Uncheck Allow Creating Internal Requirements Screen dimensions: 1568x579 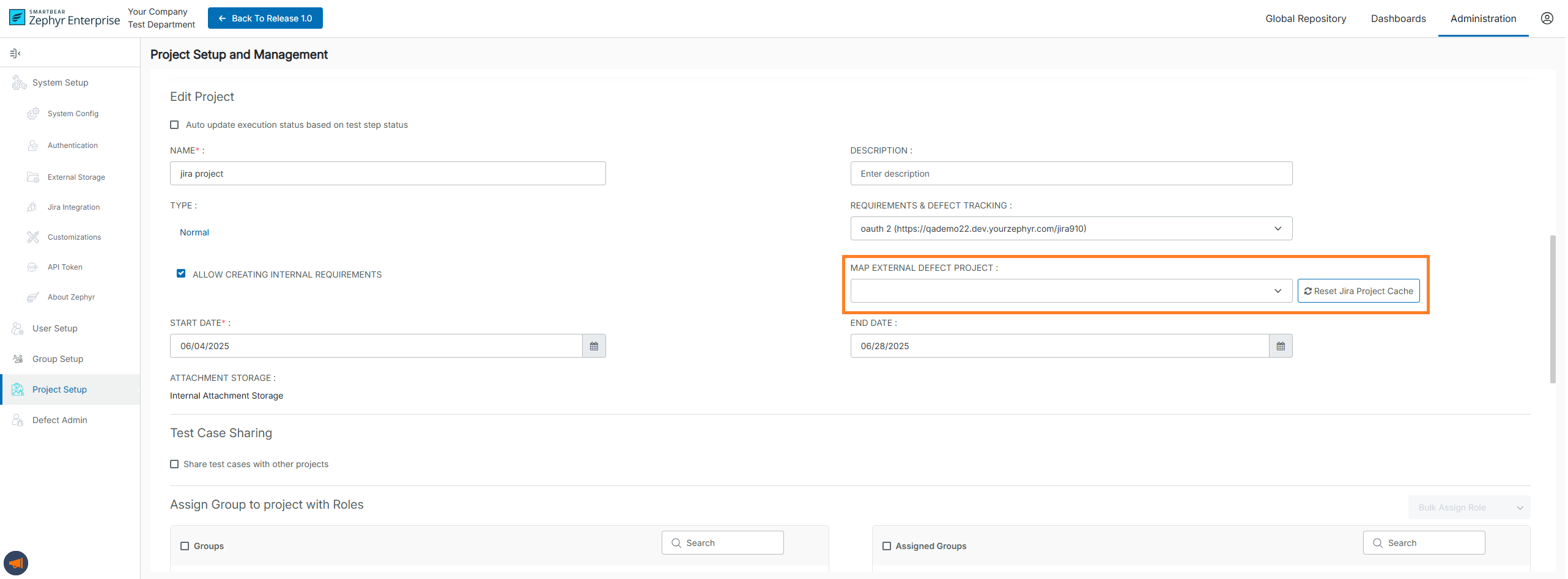181,273
